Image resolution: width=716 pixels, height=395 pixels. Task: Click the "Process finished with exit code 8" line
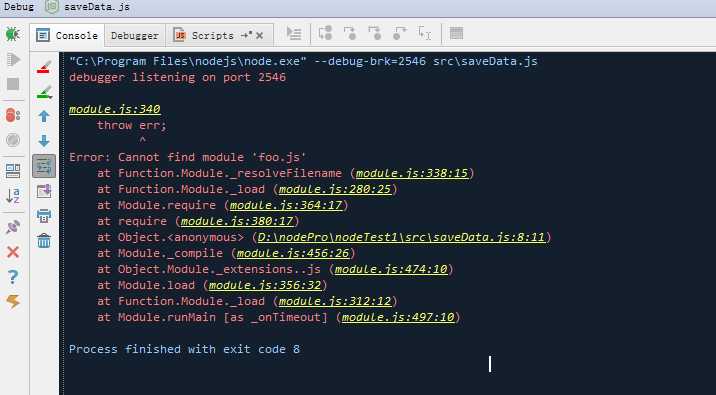coord(184,349)
